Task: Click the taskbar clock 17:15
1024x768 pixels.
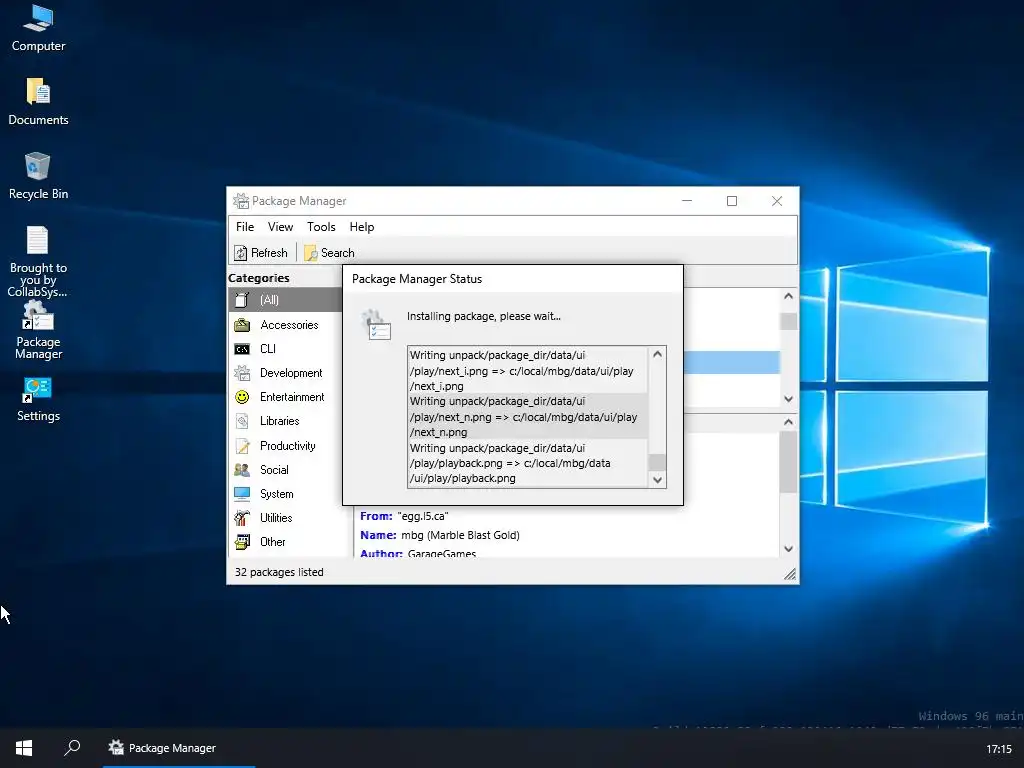Action: 999,749
